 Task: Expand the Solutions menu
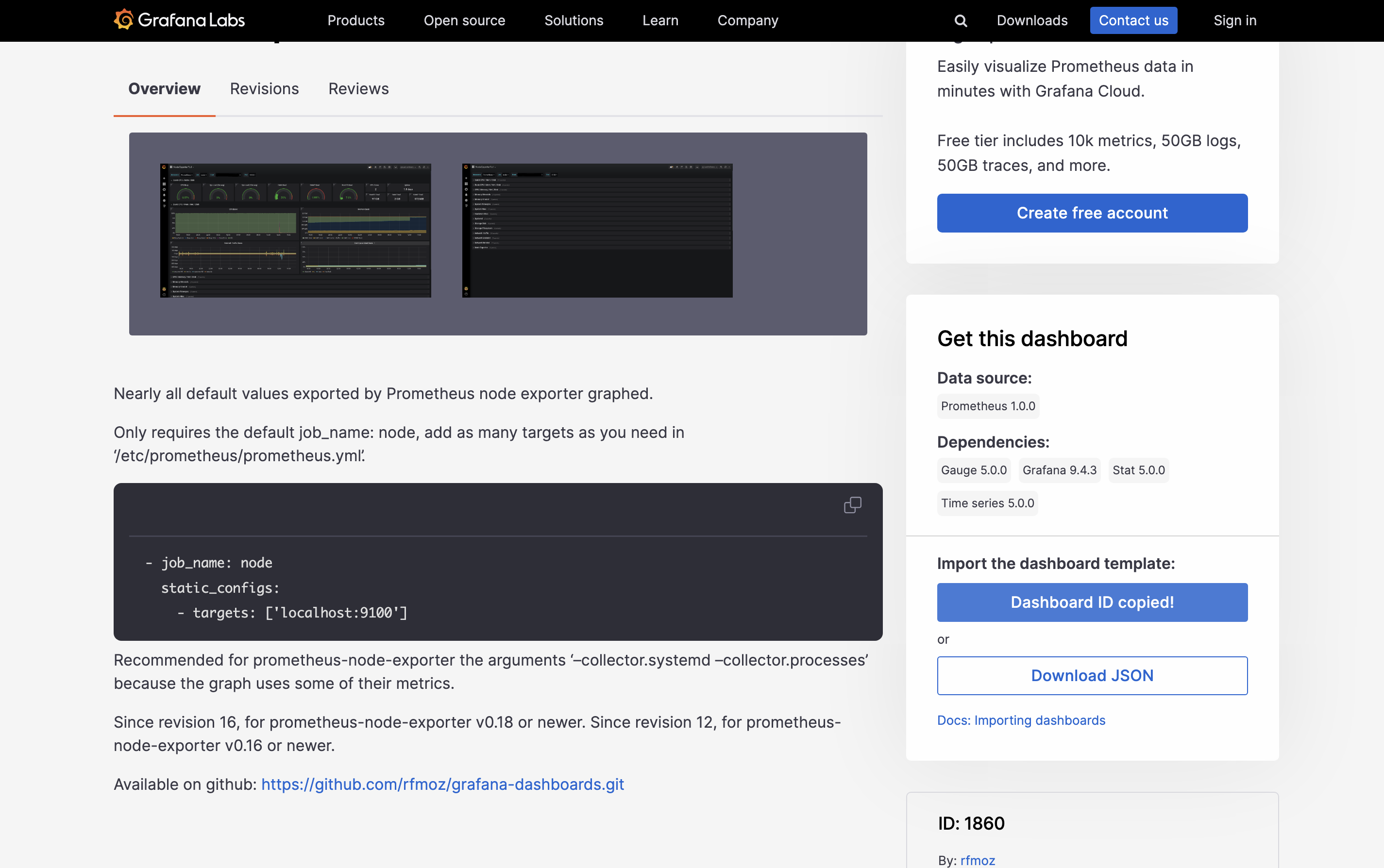click(573, 21)
